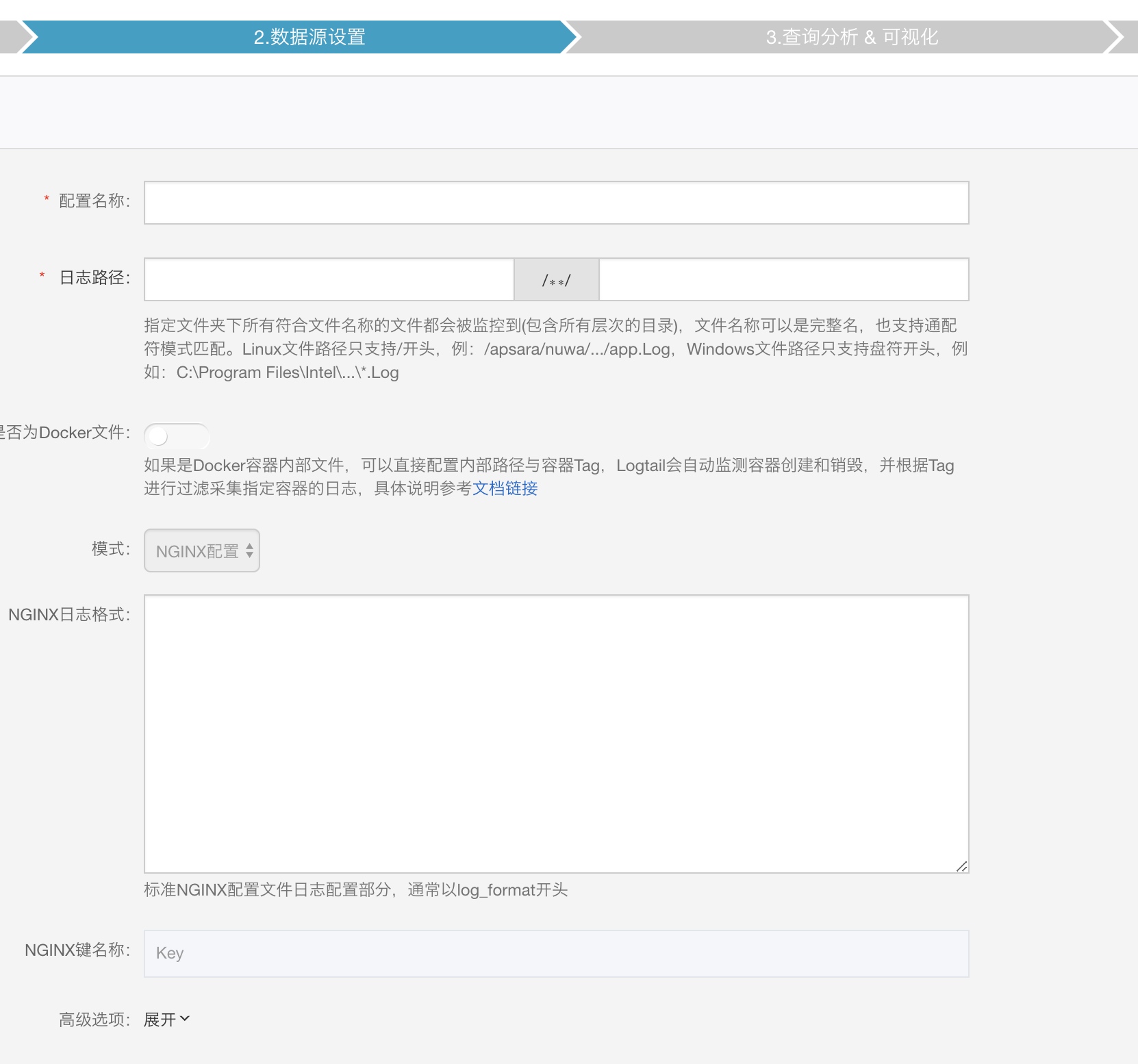Open the 模式 NGINX配置 dropdown
The width and height of the screenshot is (1138, 1064).
tap(202, 550)
